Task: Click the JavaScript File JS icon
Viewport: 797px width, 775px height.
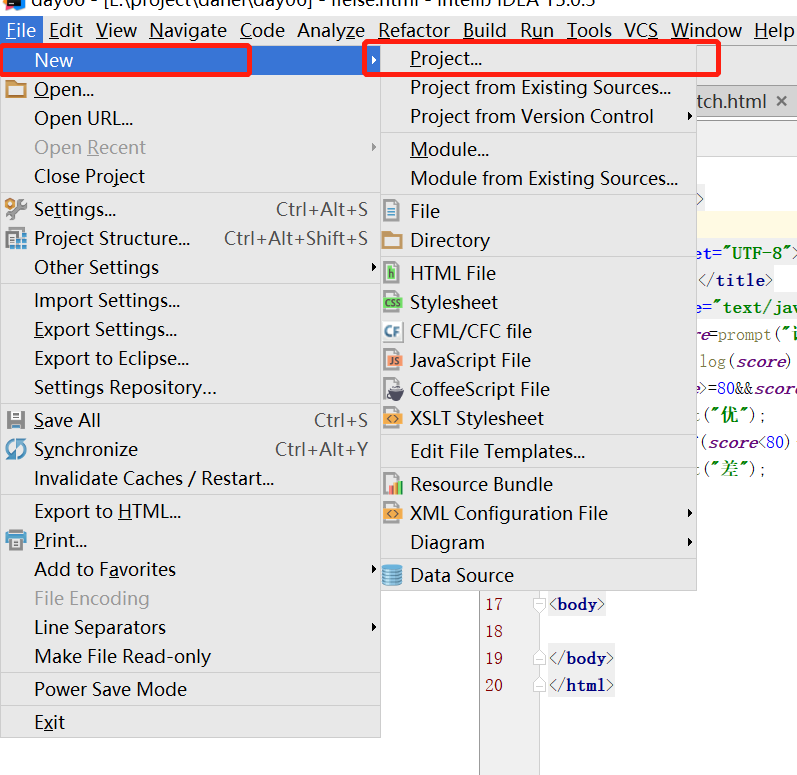Action: (392, 360)
